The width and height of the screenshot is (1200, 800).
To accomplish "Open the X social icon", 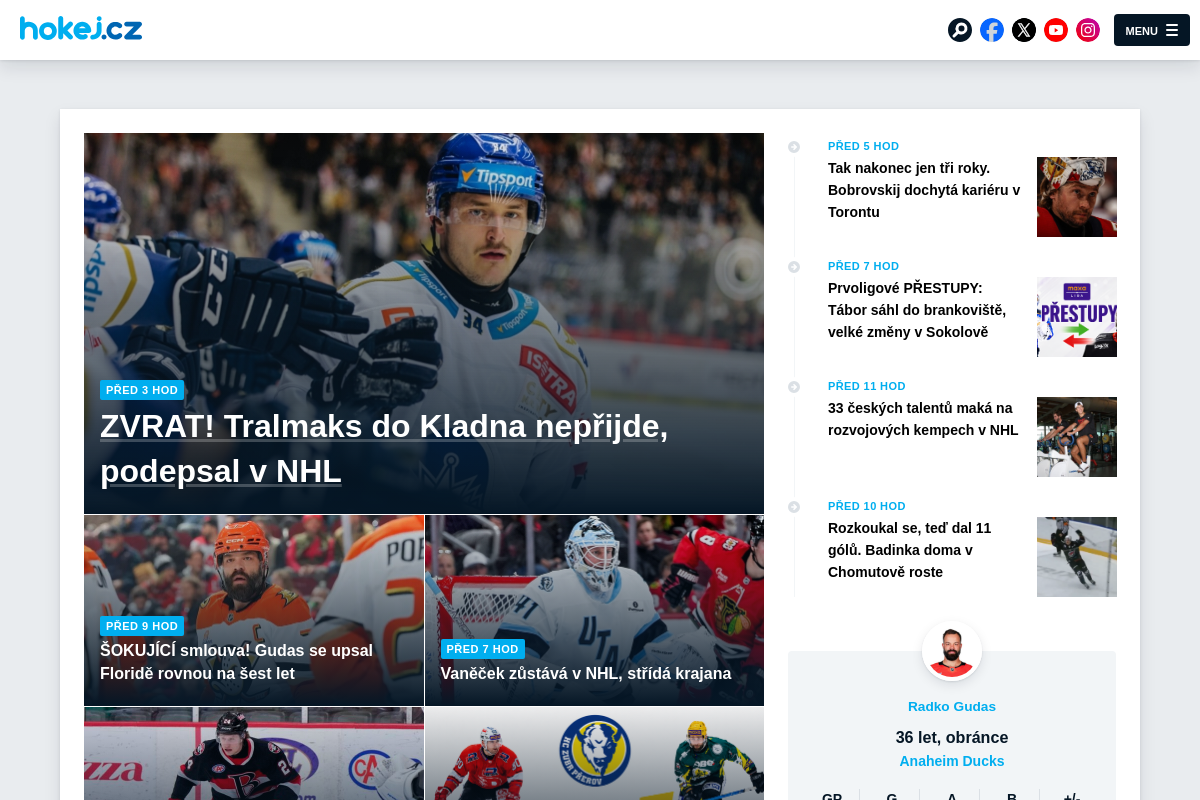I will tap(1024, 30).
